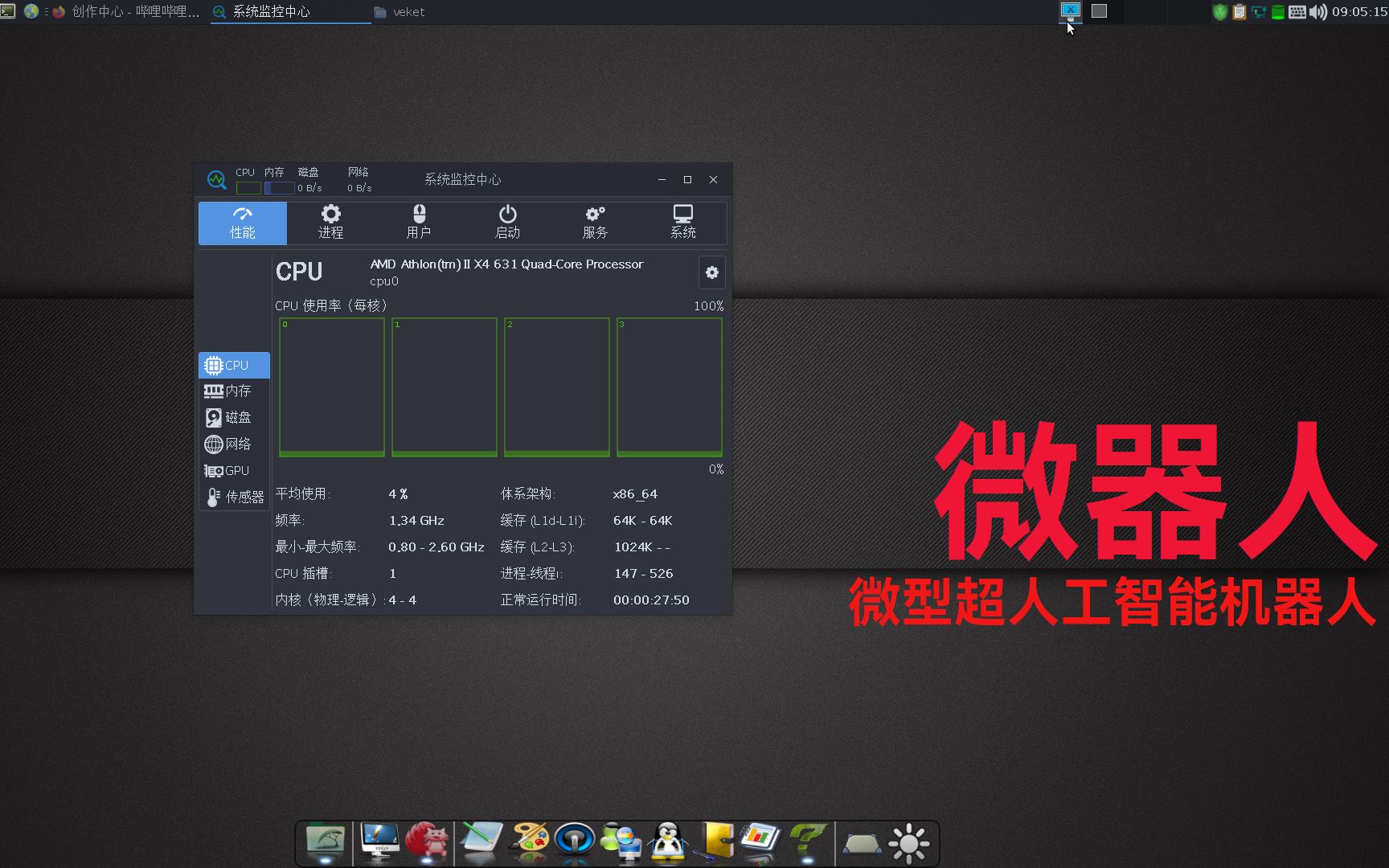The height and width of the screenshot is (868, 1389).
Task: Select 内存 (Memory) in the monitor sidebar
Action: 234,391
